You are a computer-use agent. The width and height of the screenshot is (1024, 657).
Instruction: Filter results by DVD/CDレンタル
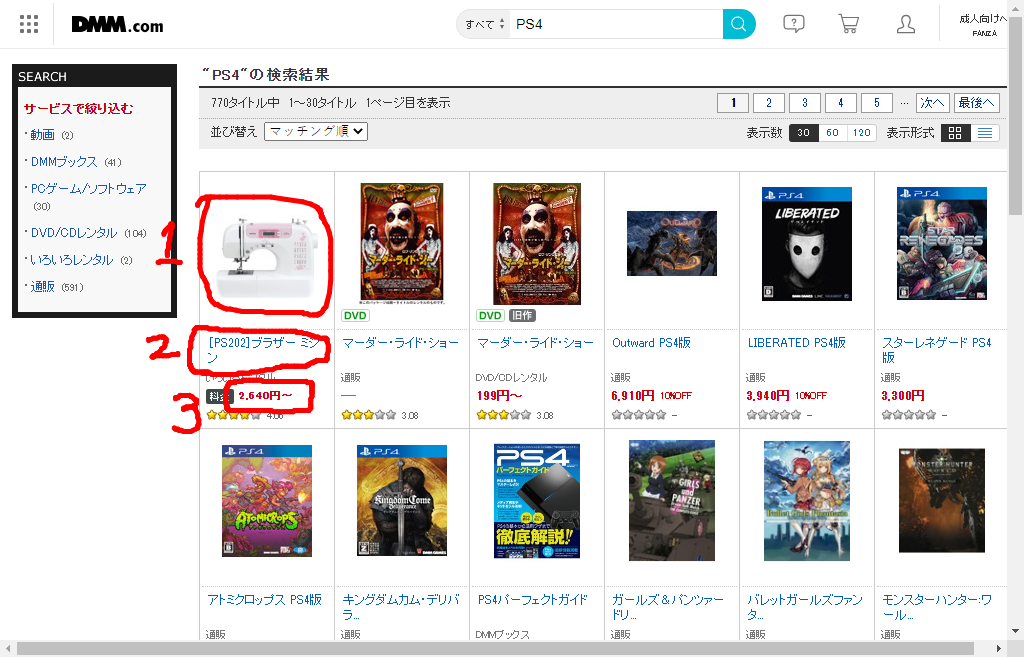pyautogui.click(x=74, y=233)
